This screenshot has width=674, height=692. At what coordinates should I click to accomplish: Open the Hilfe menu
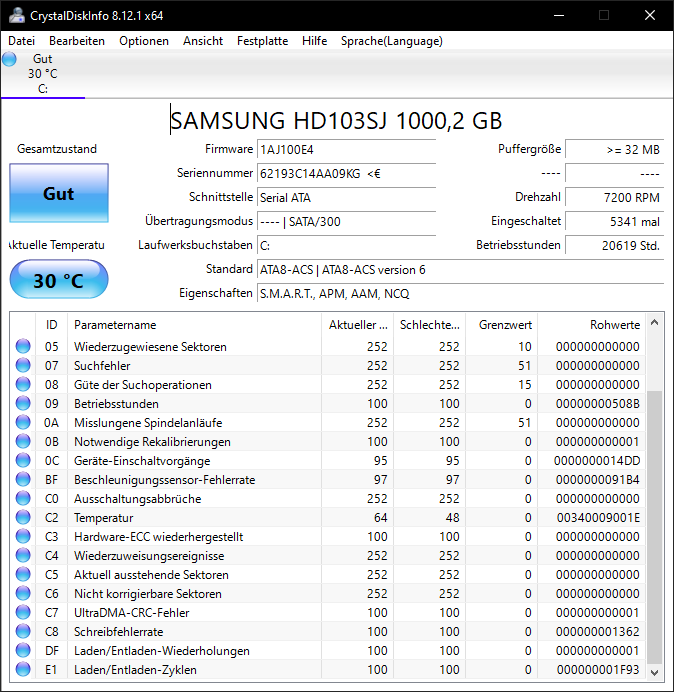pos(314,41)
